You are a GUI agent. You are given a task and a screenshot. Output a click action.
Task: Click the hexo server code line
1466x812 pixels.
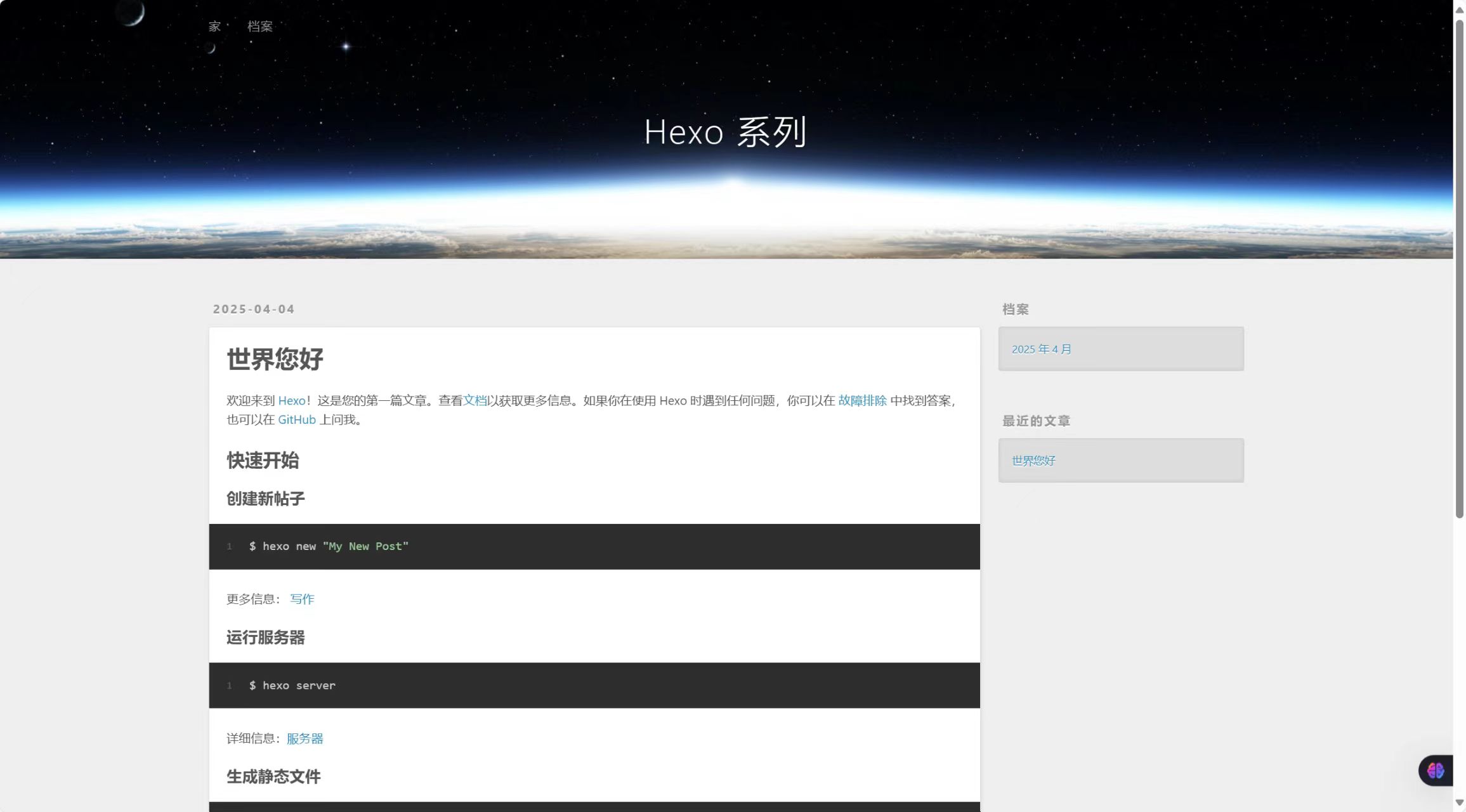point(292,686)
